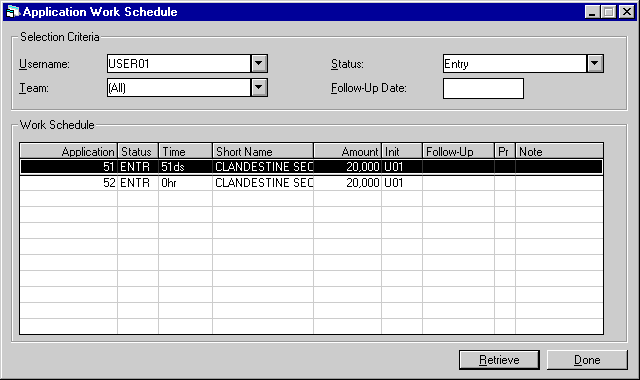The width and height of the screenshot is (640, 380).
Task: Click the Application column header
Action: [x=69, y=151]
